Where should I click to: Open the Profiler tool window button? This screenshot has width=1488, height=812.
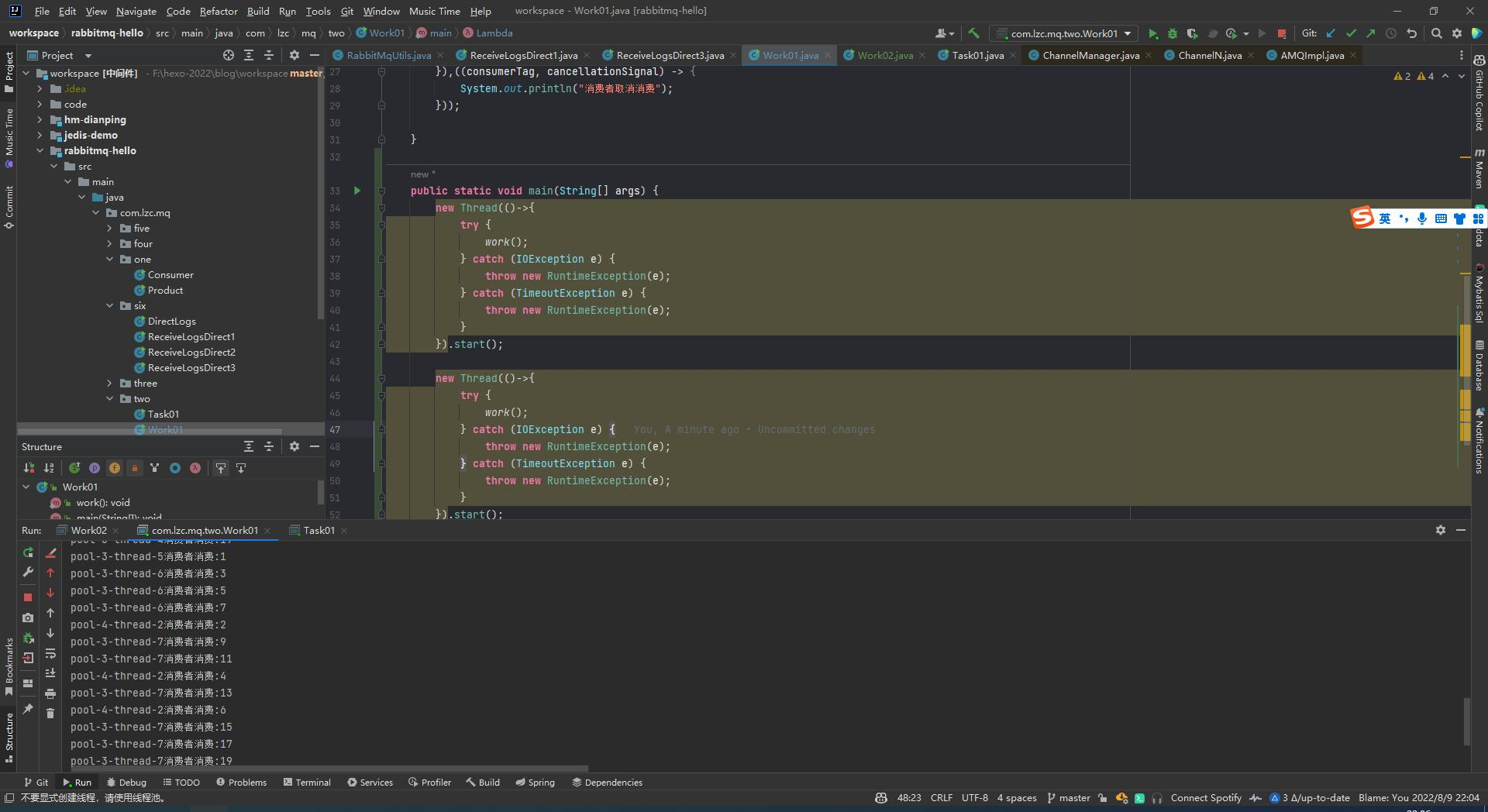coord(429,782)
